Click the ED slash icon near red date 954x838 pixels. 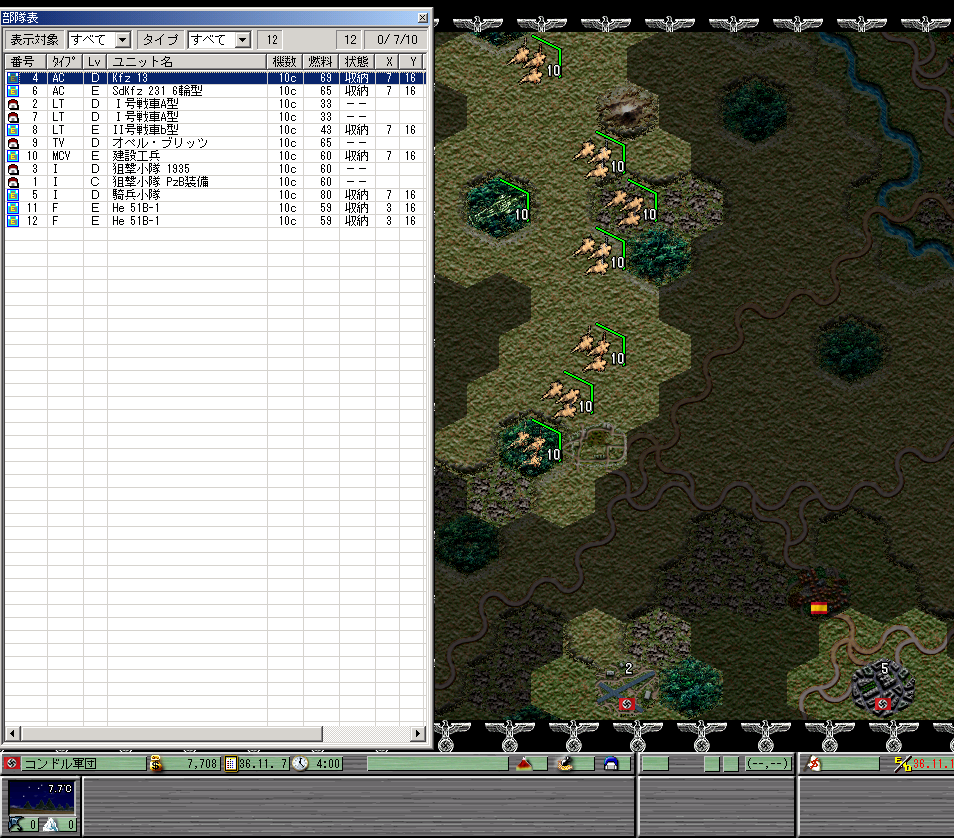[902, 763]
